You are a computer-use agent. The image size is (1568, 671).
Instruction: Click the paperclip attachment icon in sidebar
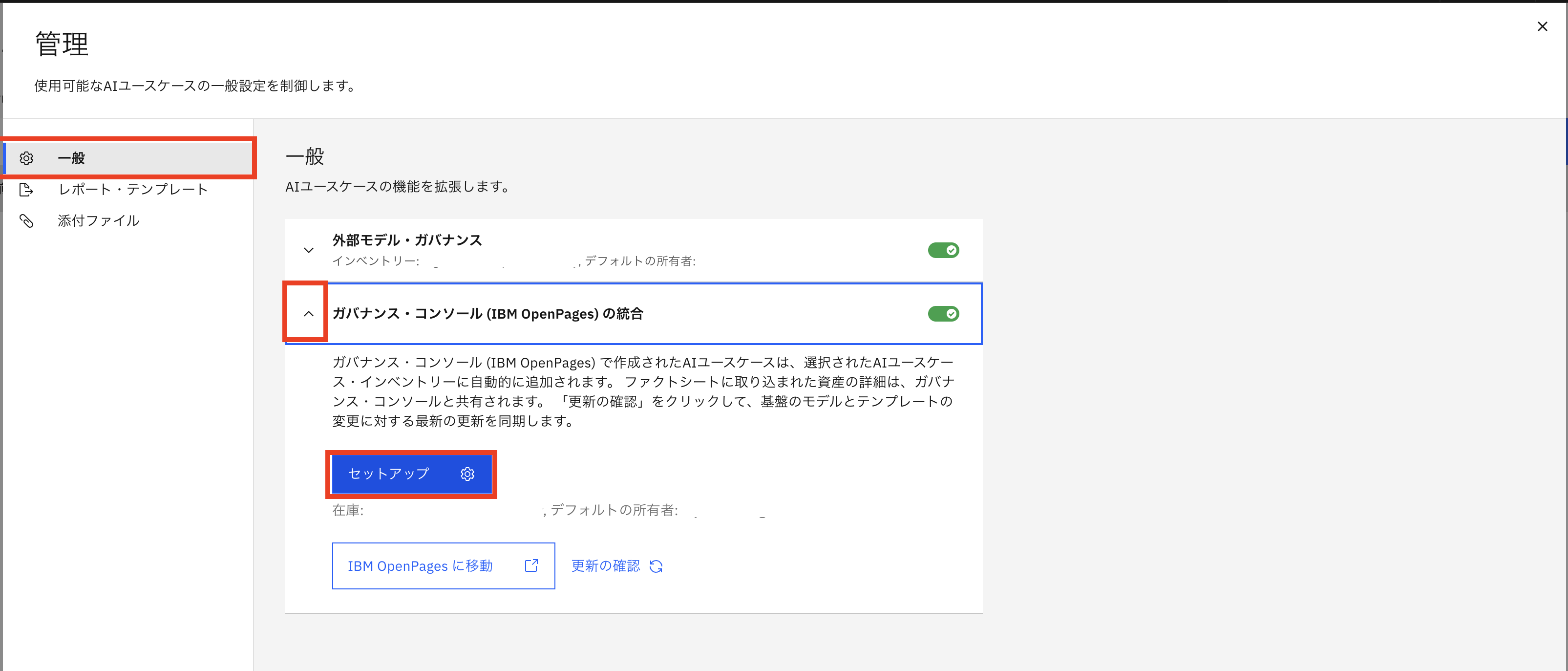26,220
